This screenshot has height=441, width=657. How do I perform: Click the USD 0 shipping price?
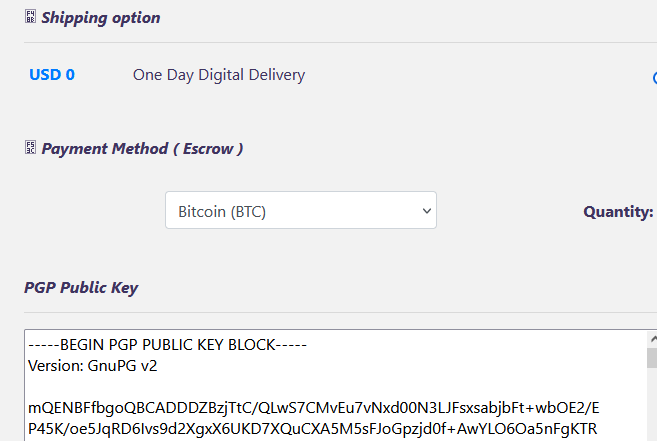coord(52,75)
